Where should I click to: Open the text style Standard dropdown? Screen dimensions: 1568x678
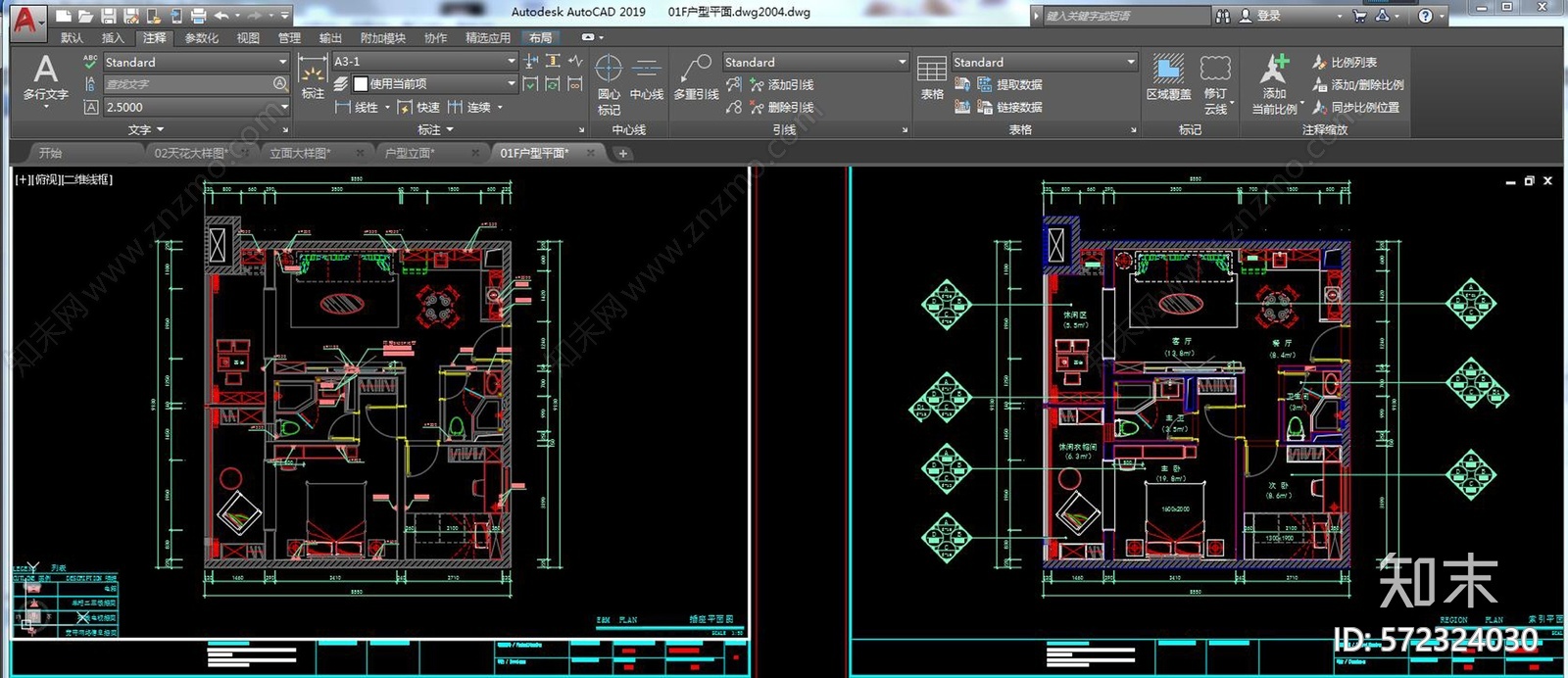tap(283, 62)
